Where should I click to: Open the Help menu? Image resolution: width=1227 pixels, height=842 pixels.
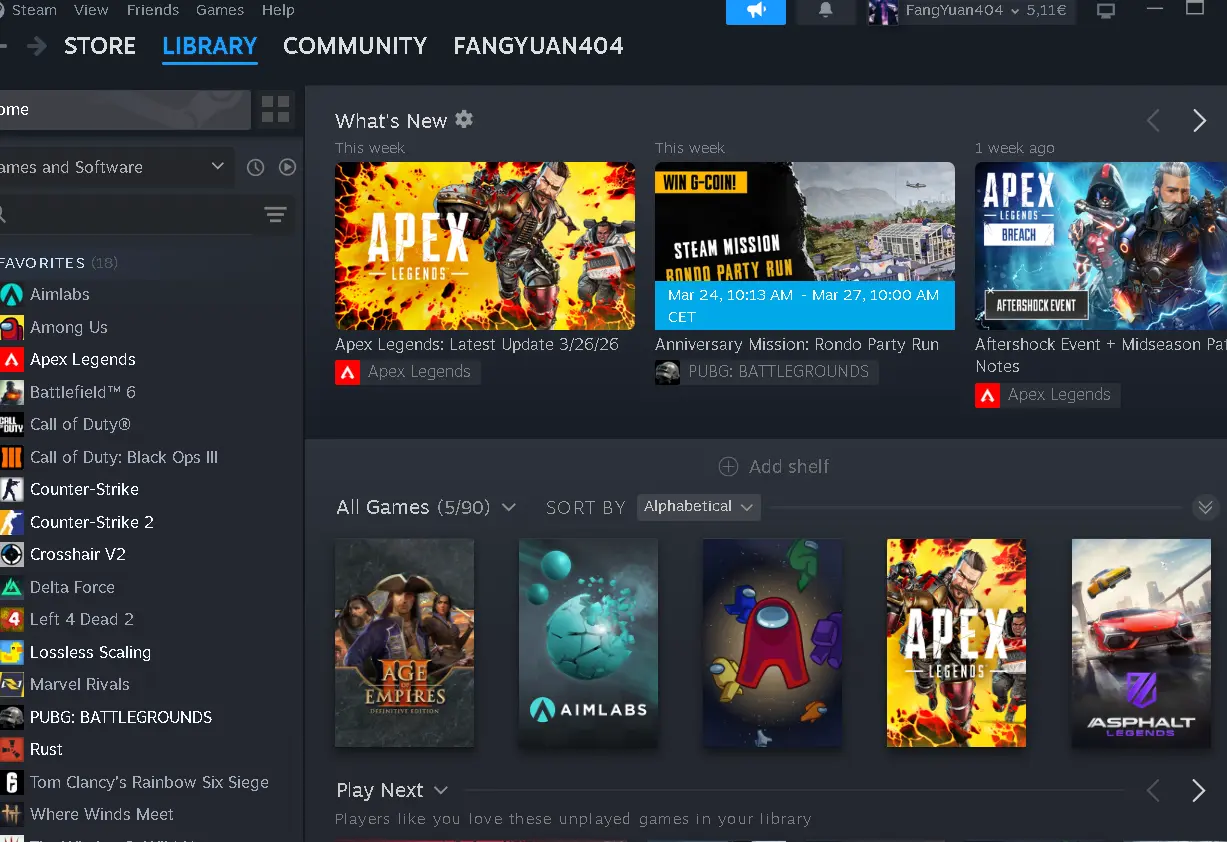[x=278, y=10]
